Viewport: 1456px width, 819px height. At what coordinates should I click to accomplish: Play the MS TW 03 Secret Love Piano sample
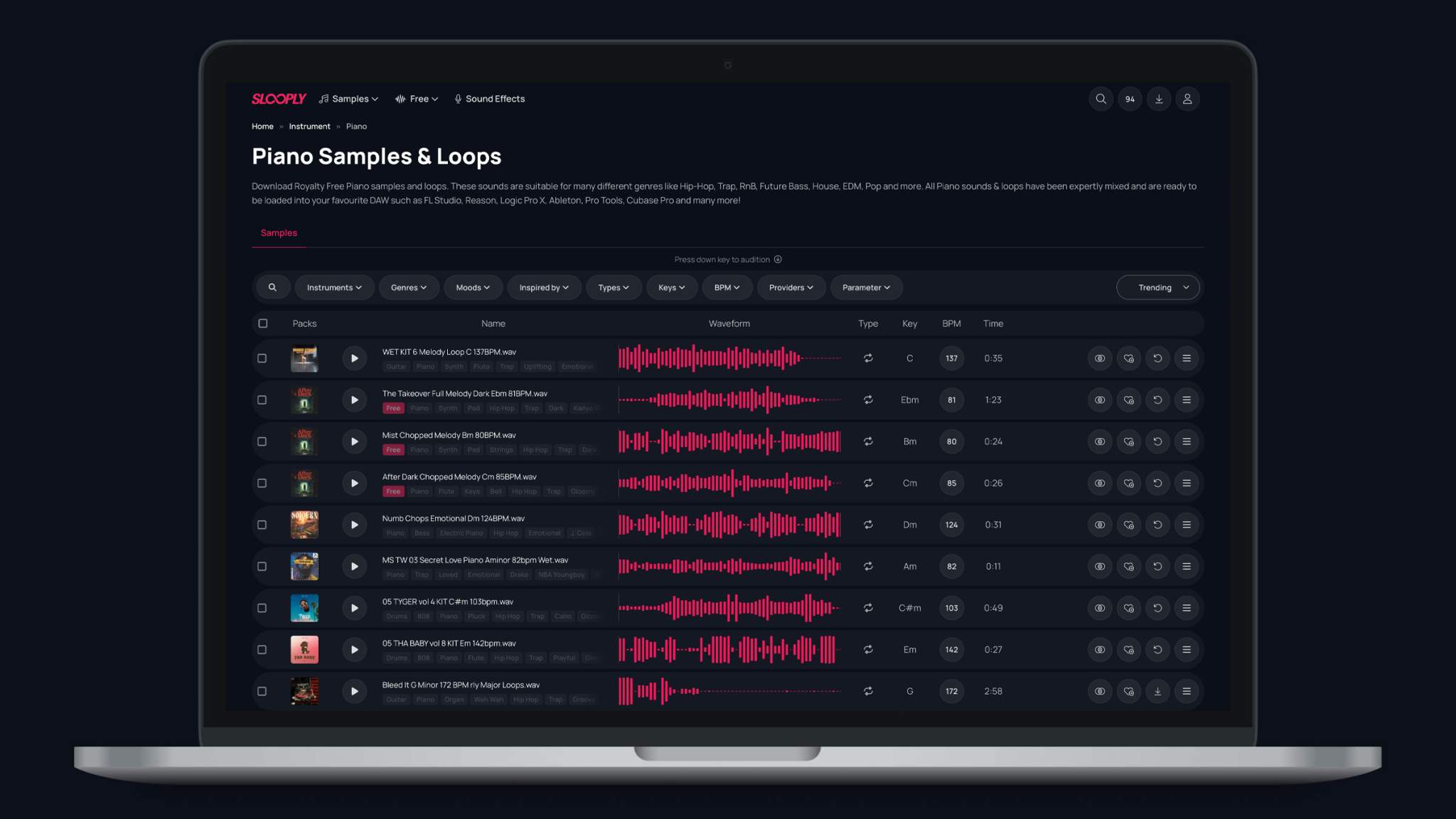pyautogui.click(x=354, y=566)
